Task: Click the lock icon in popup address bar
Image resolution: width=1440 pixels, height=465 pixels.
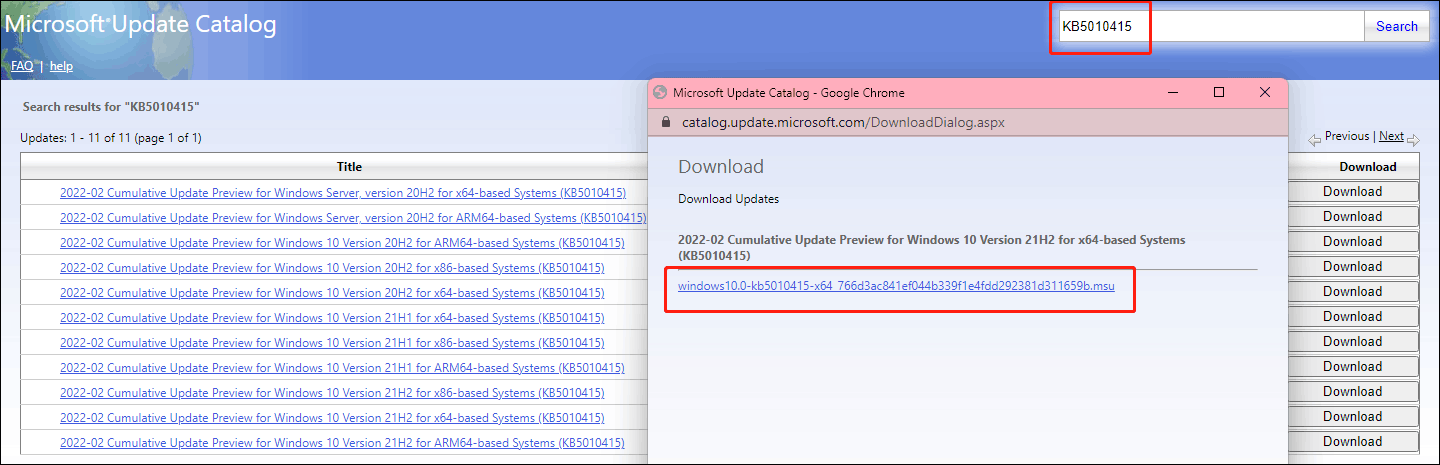Action: 667,123
